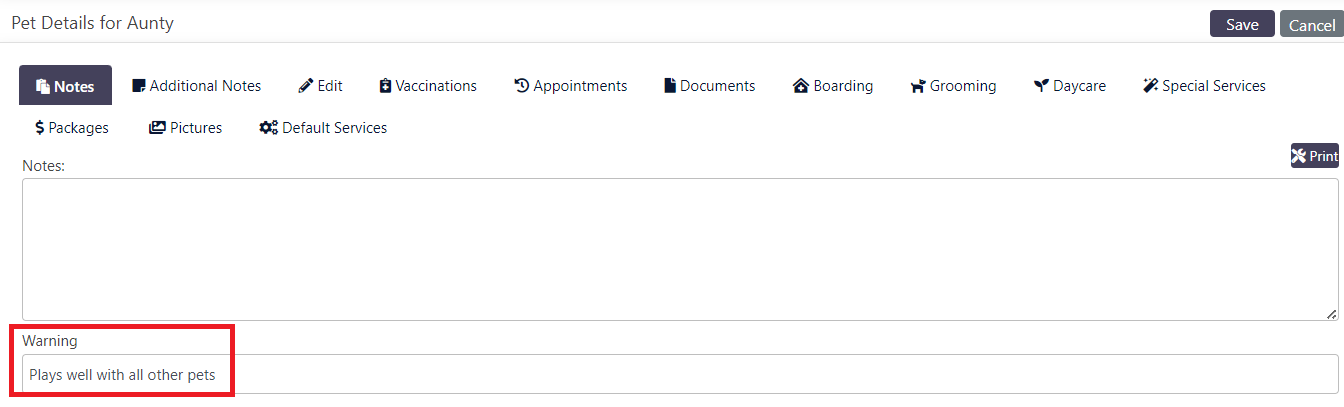
Task: Click the Default Services gears icon
Action: 269,128
